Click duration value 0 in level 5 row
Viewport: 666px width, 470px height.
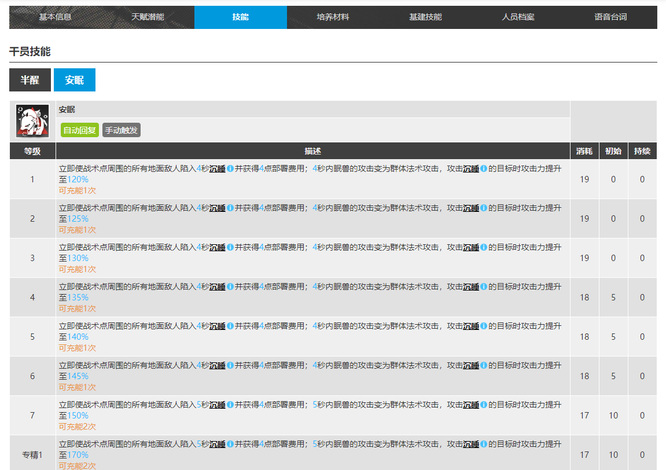click(642, 337)
